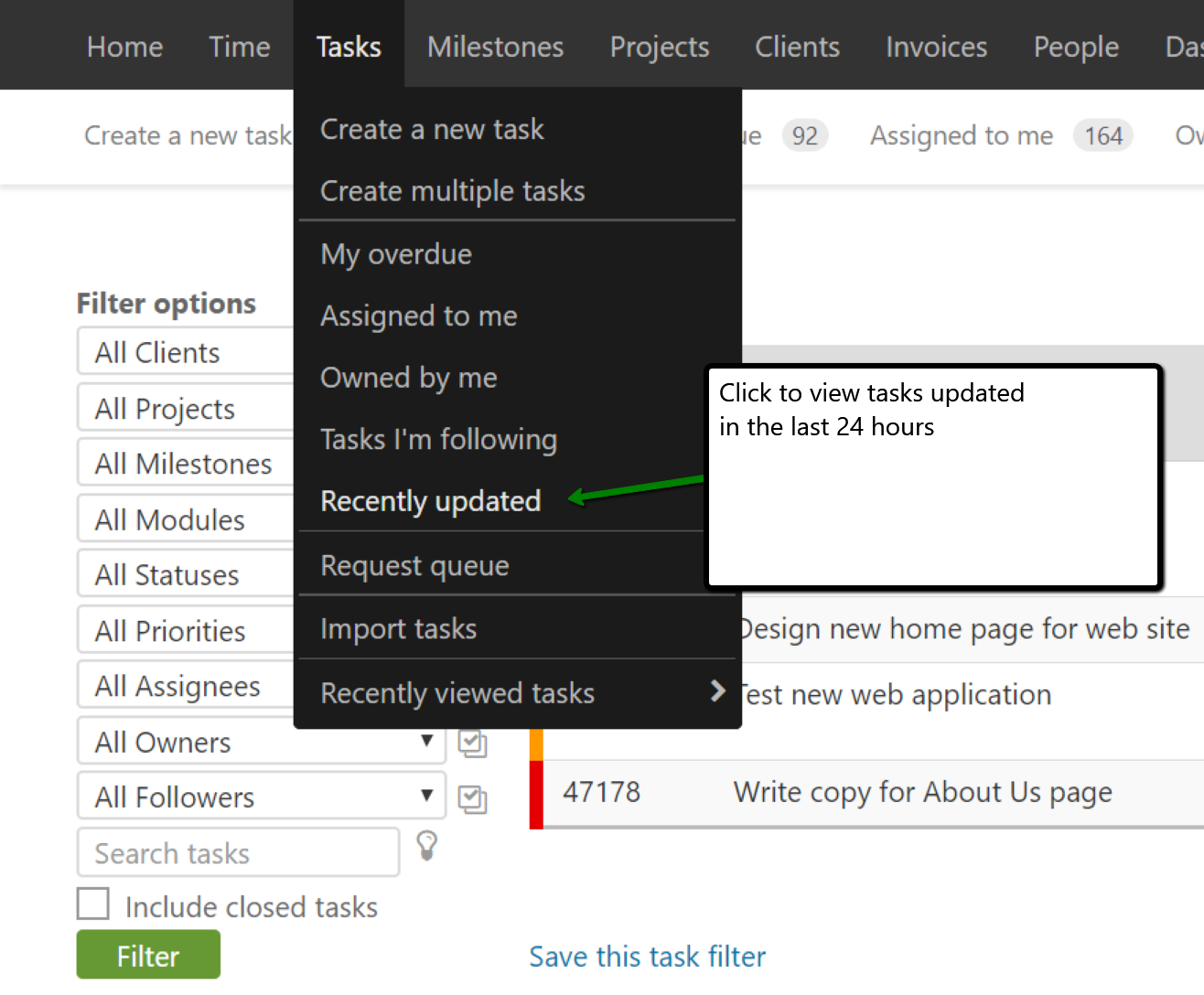This screenshot has height=995, width=1204.
Task: Open the search tips lightbulb icon
Action: 426,846
